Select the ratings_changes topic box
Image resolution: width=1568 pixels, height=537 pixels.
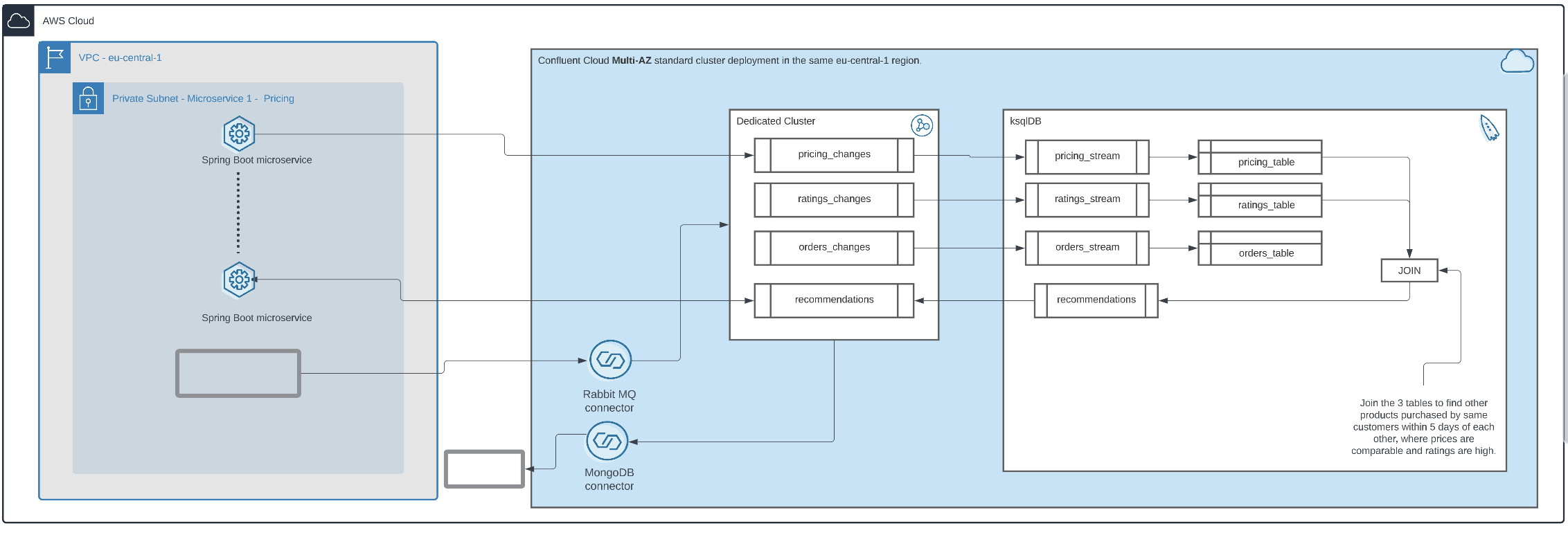[834, 199]
